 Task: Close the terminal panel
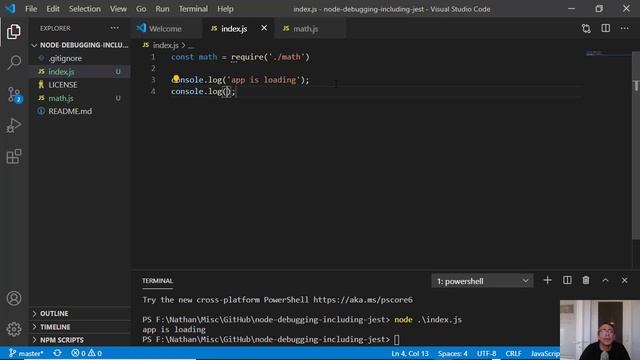(624, 280)
